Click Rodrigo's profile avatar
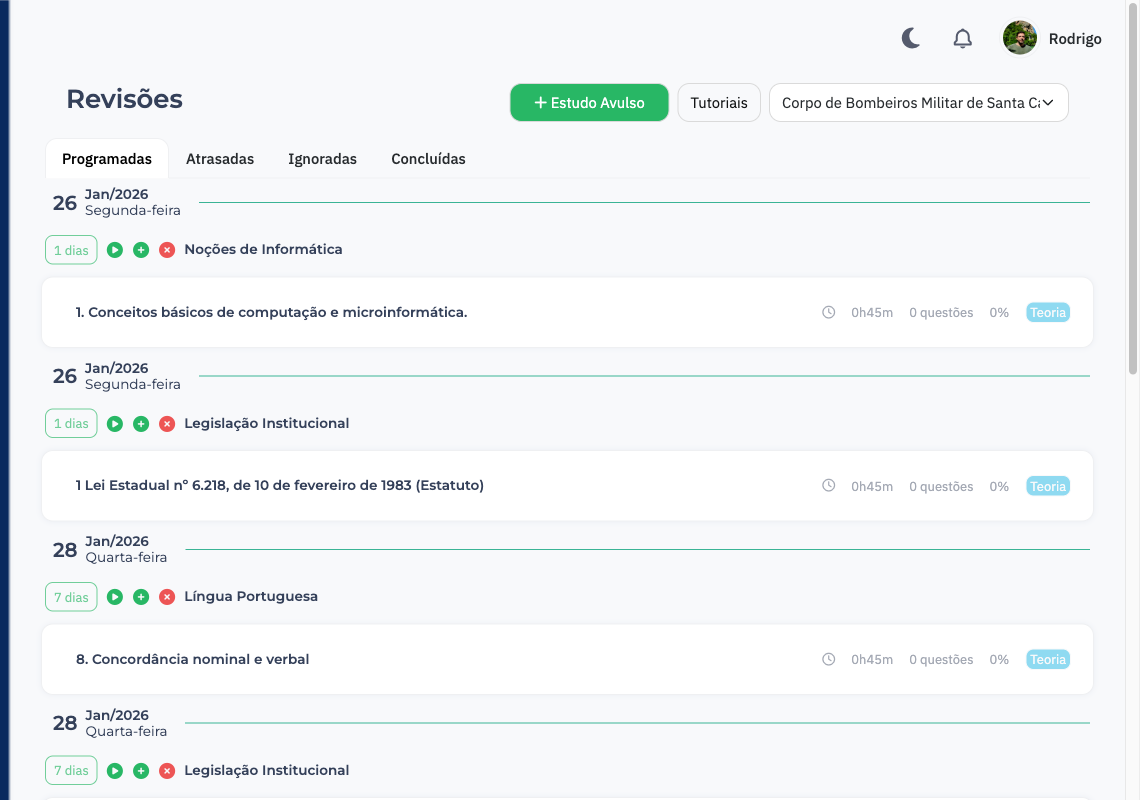This screenshot has height=800, width=1140. pyautogui.click(x=1020, y=39)
